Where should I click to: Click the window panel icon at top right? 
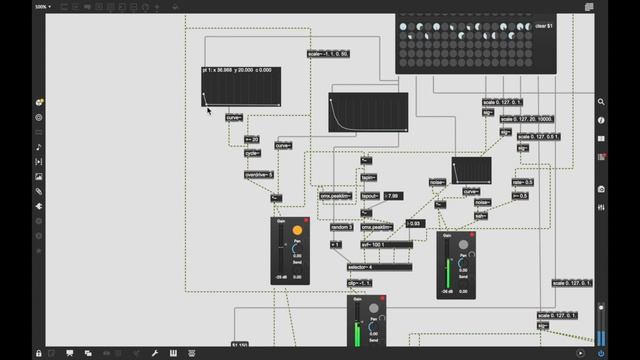point(589,7)
